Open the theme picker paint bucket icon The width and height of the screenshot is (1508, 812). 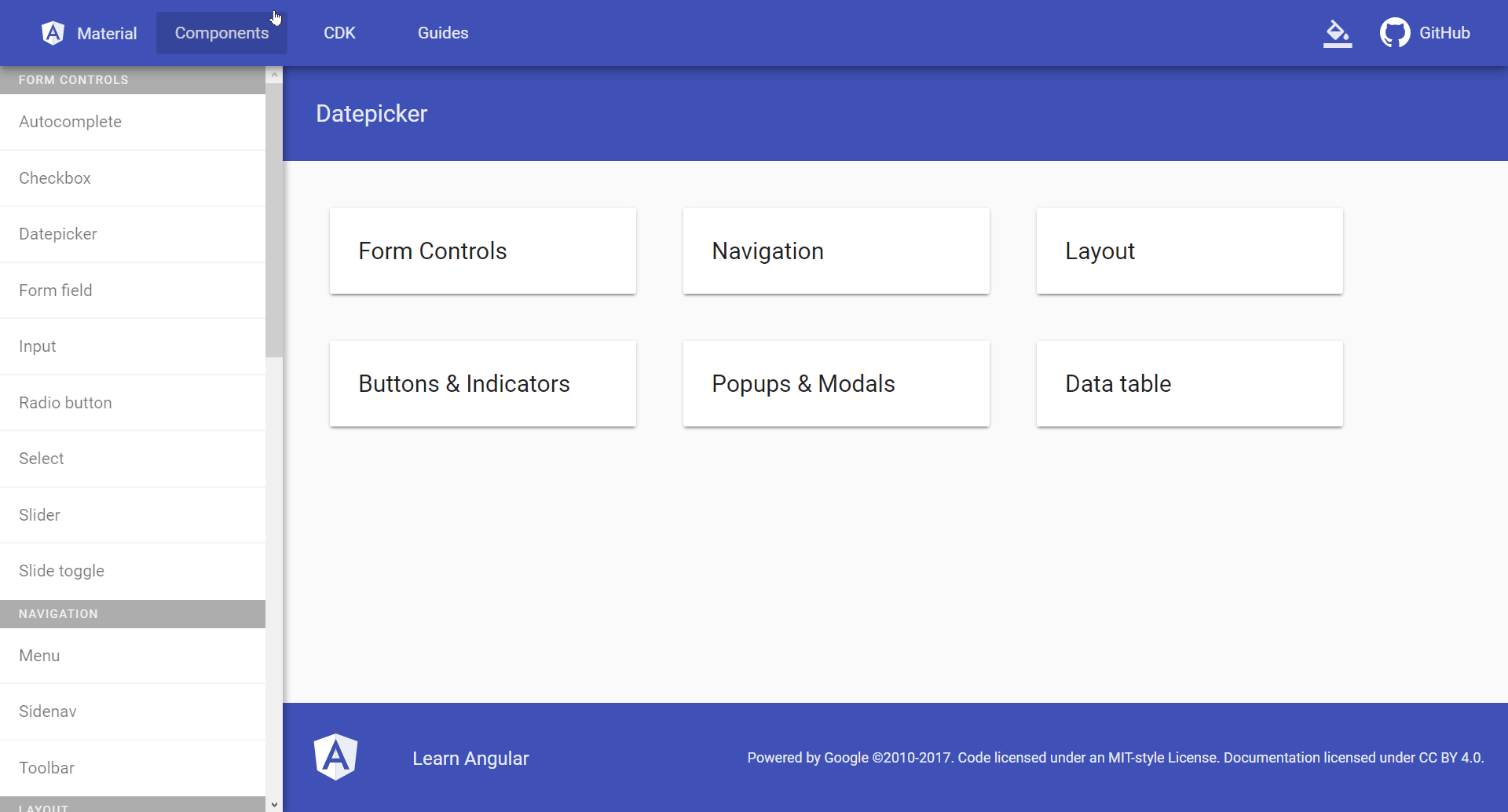pos(1337,33)
